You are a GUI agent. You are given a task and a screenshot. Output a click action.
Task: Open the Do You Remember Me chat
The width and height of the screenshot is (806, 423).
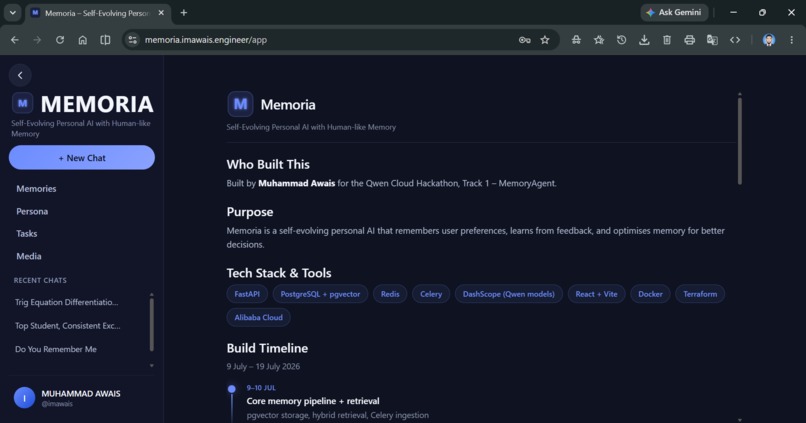[56, 349]
